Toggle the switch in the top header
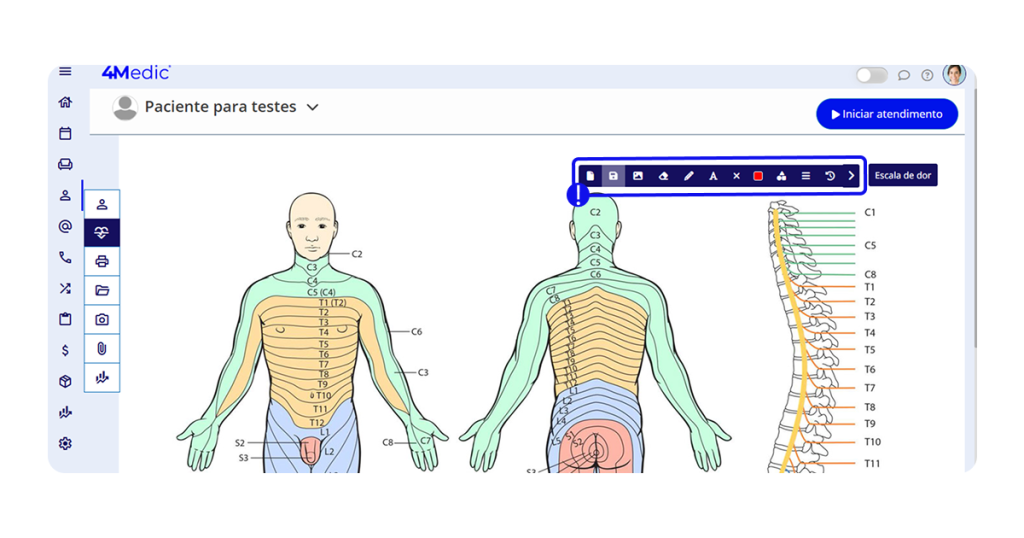Screen dimensions: 1024x538 pyautogui.click(x=871, y=75)
